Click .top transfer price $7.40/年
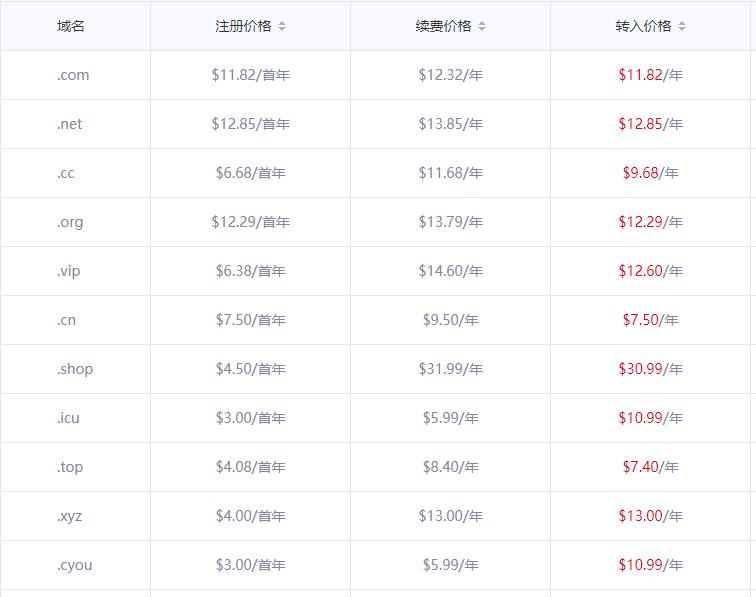Screen dimensions: 756x597 coord(650,467)
